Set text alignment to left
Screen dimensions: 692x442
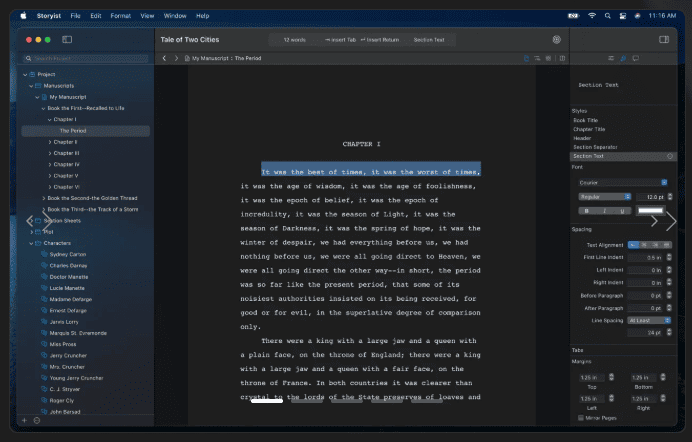633,245
